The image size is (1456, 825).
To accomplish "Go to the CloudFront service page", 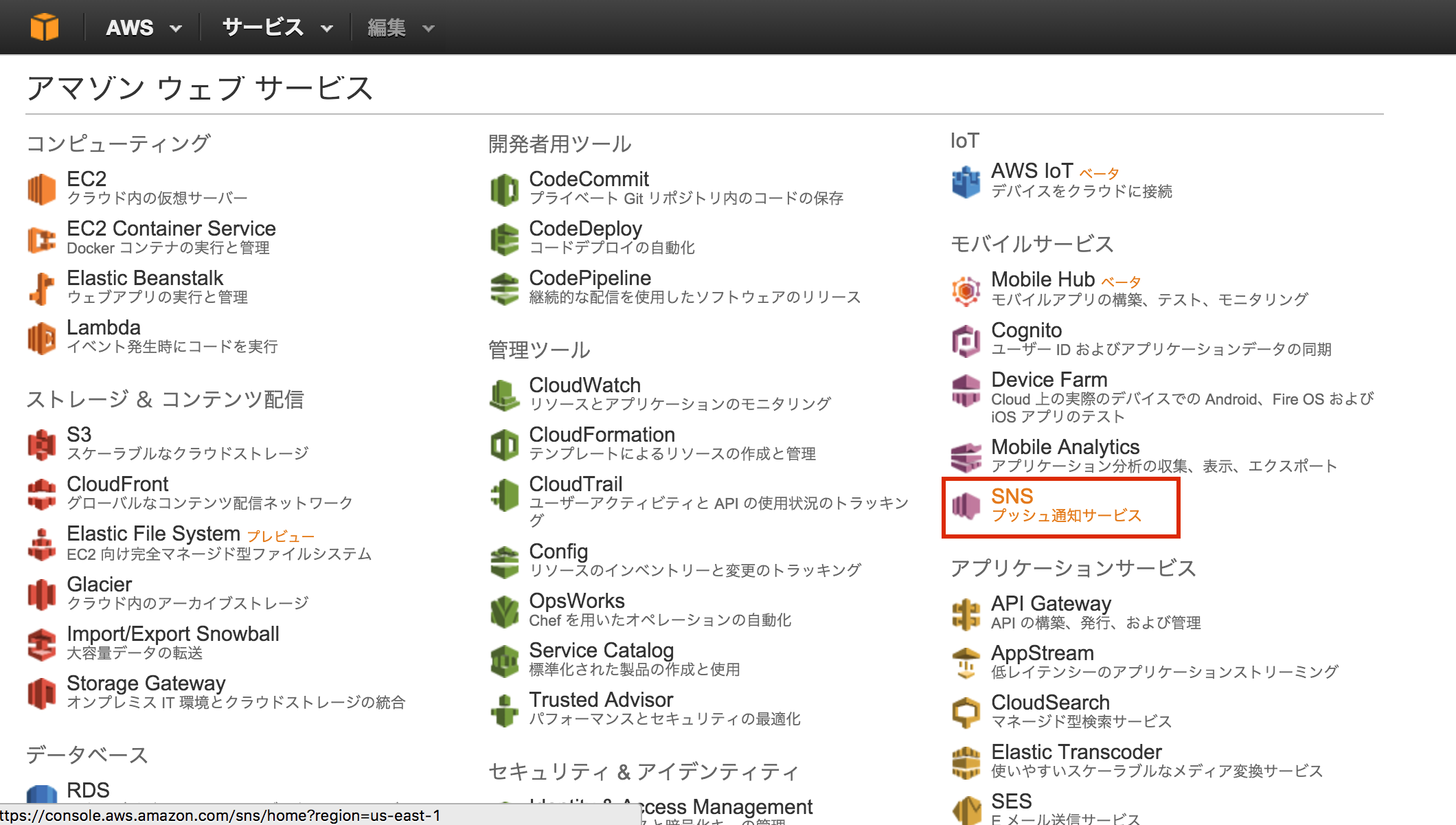I will pyautogui.click(x=117, y=484).
